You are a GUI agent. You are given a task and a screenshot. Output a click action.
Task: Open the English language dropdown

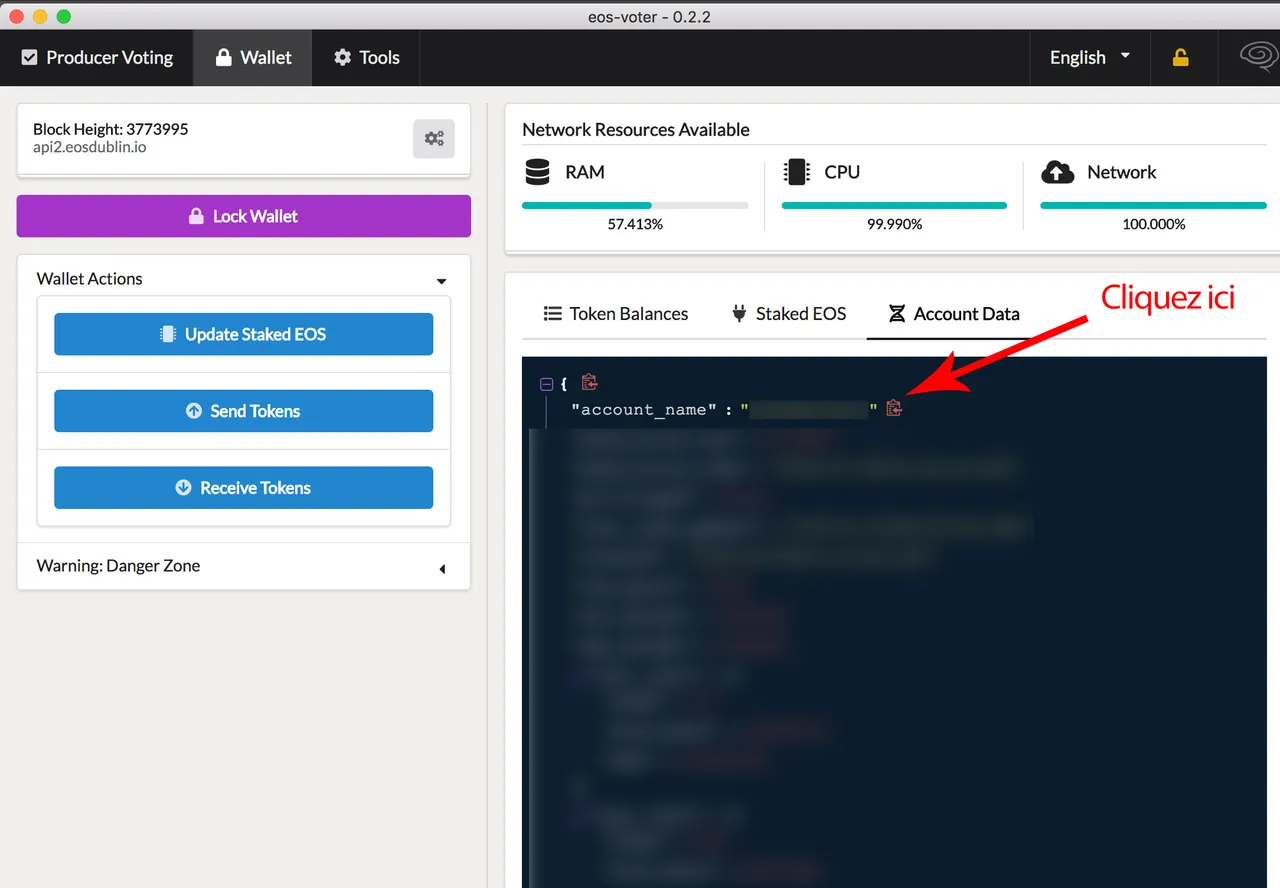tap(1090, 57)
